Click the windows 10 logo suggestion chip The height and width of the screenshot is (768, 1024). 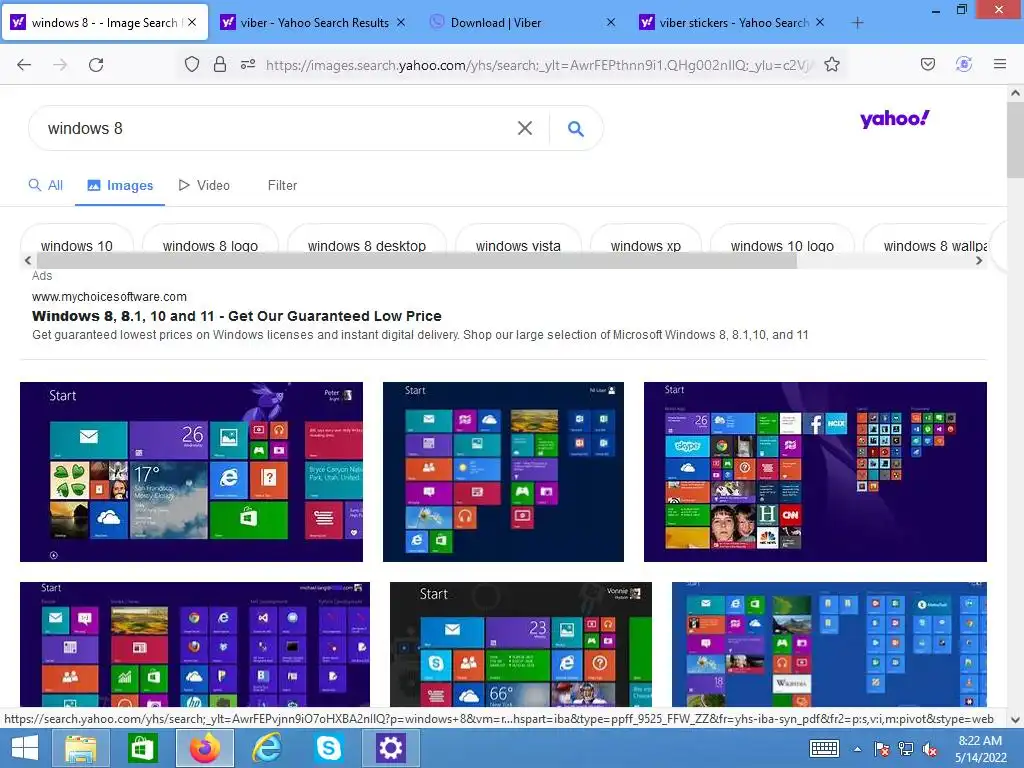pyautogui.click(x=782, y=246)
